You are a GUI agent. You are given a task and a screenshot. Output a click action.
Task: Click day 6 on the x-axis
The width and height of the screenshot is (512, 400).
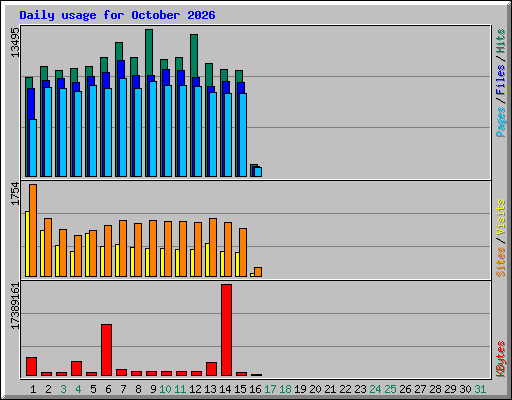coord(108,389)
